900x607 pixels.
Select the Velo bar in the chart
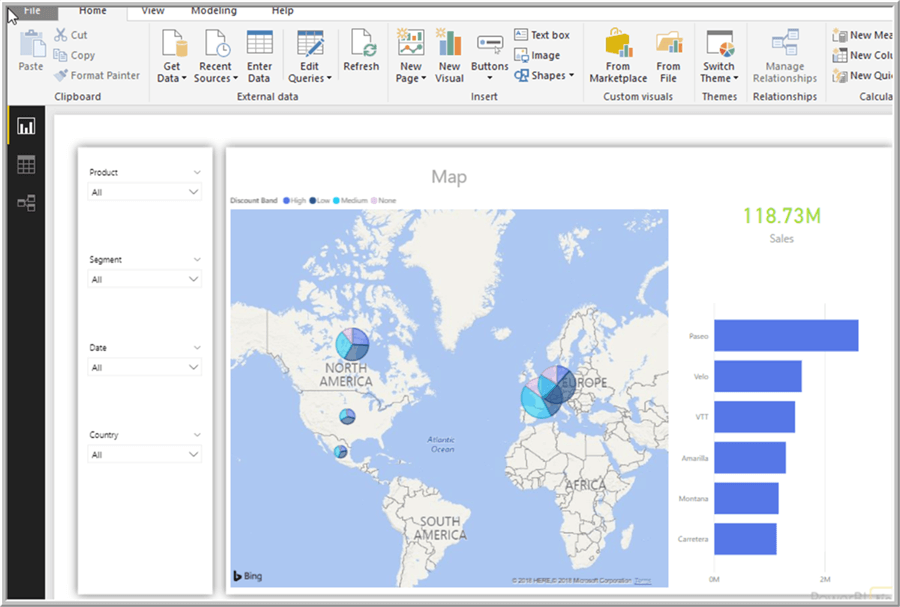(758, 376)
